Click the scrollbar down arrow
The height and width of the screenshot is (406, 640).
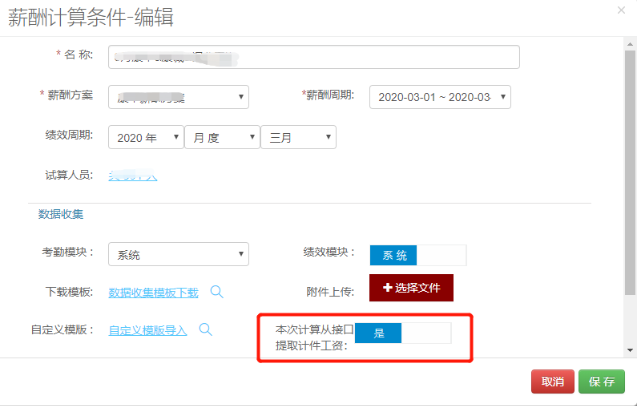coord(629,350)
